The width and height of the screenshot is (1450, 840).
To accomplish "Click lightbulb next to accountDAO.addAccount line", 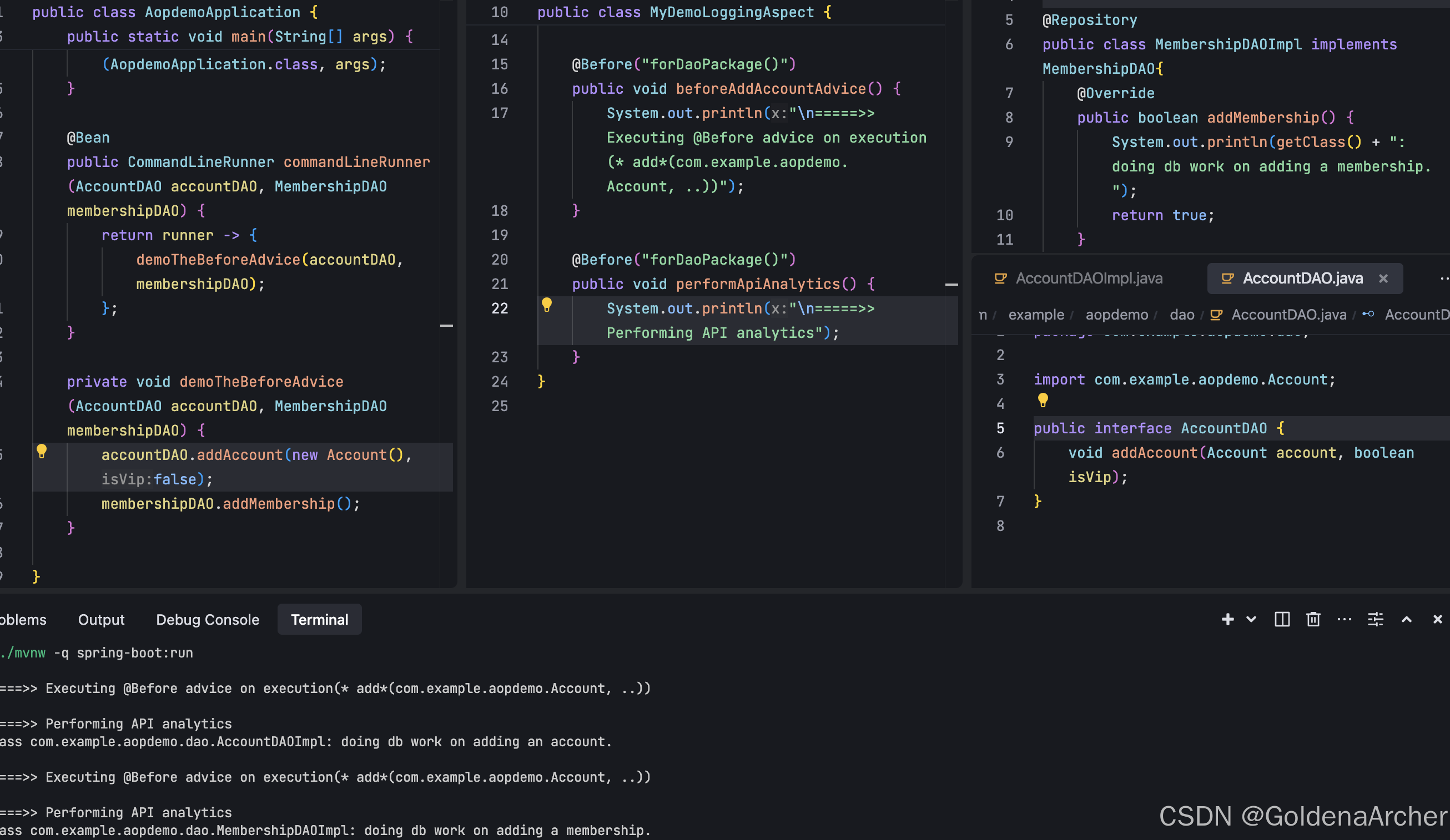I will click(42, 451).
